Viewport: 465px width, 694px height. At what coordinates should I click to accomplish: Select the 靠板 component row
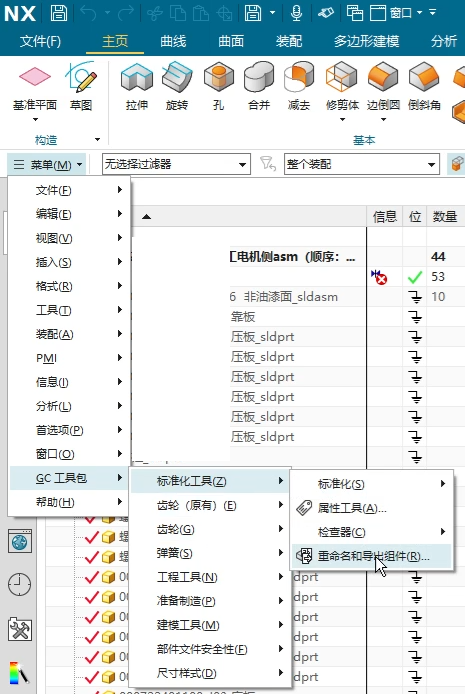pyautogui.click(x=242, y=317)
